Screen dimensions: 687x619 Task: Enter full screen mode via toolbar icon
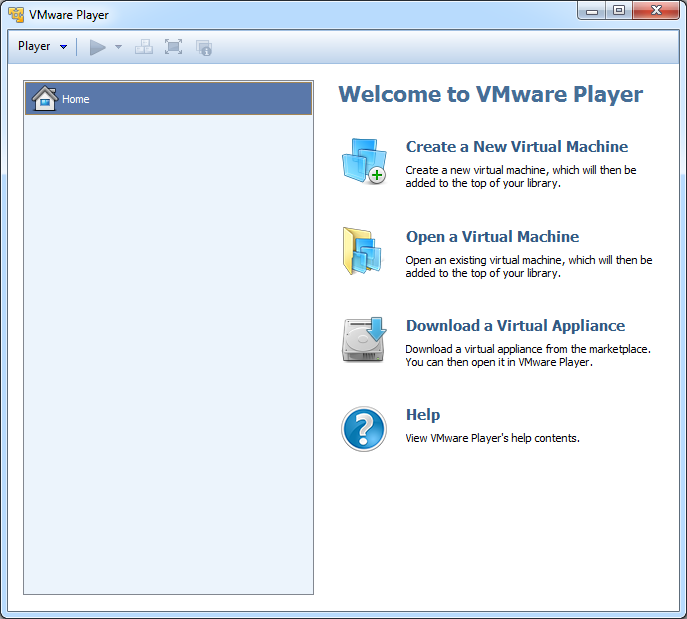pyautogui.click(x=174, y=47)
